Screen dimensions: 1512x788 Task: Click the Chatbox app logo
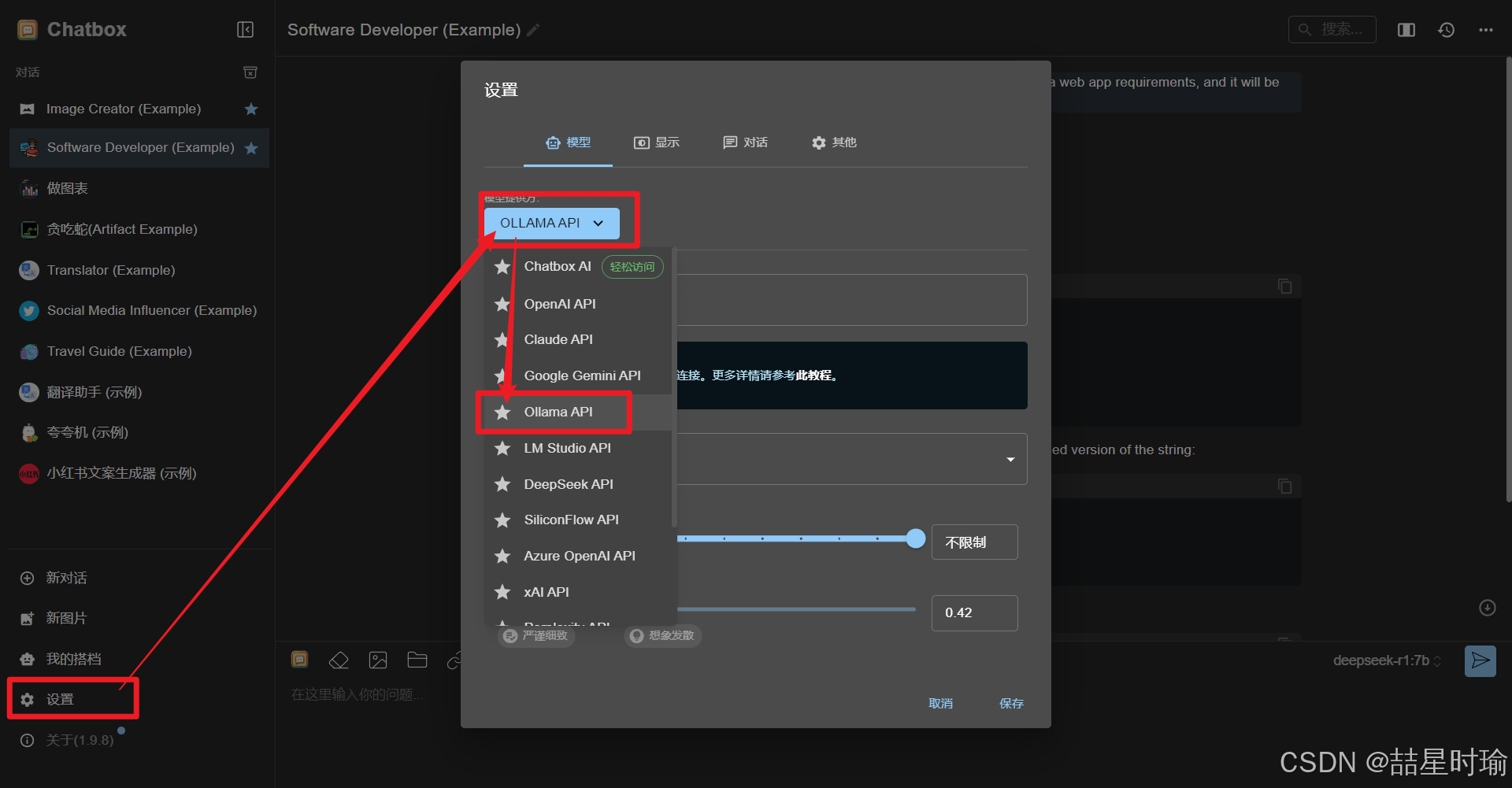click(x=28, y=30)
